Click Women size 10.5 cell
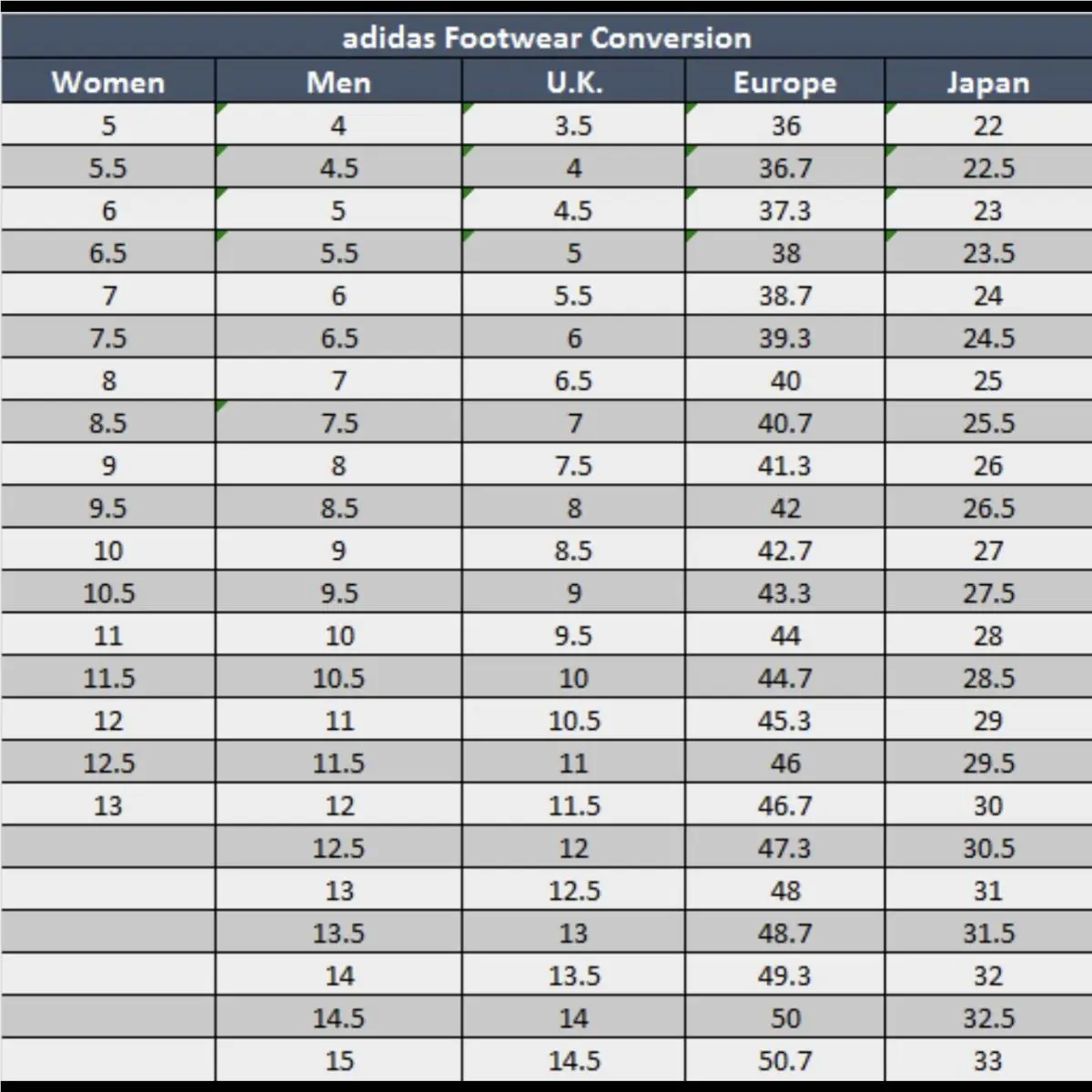 pos(108,592)
